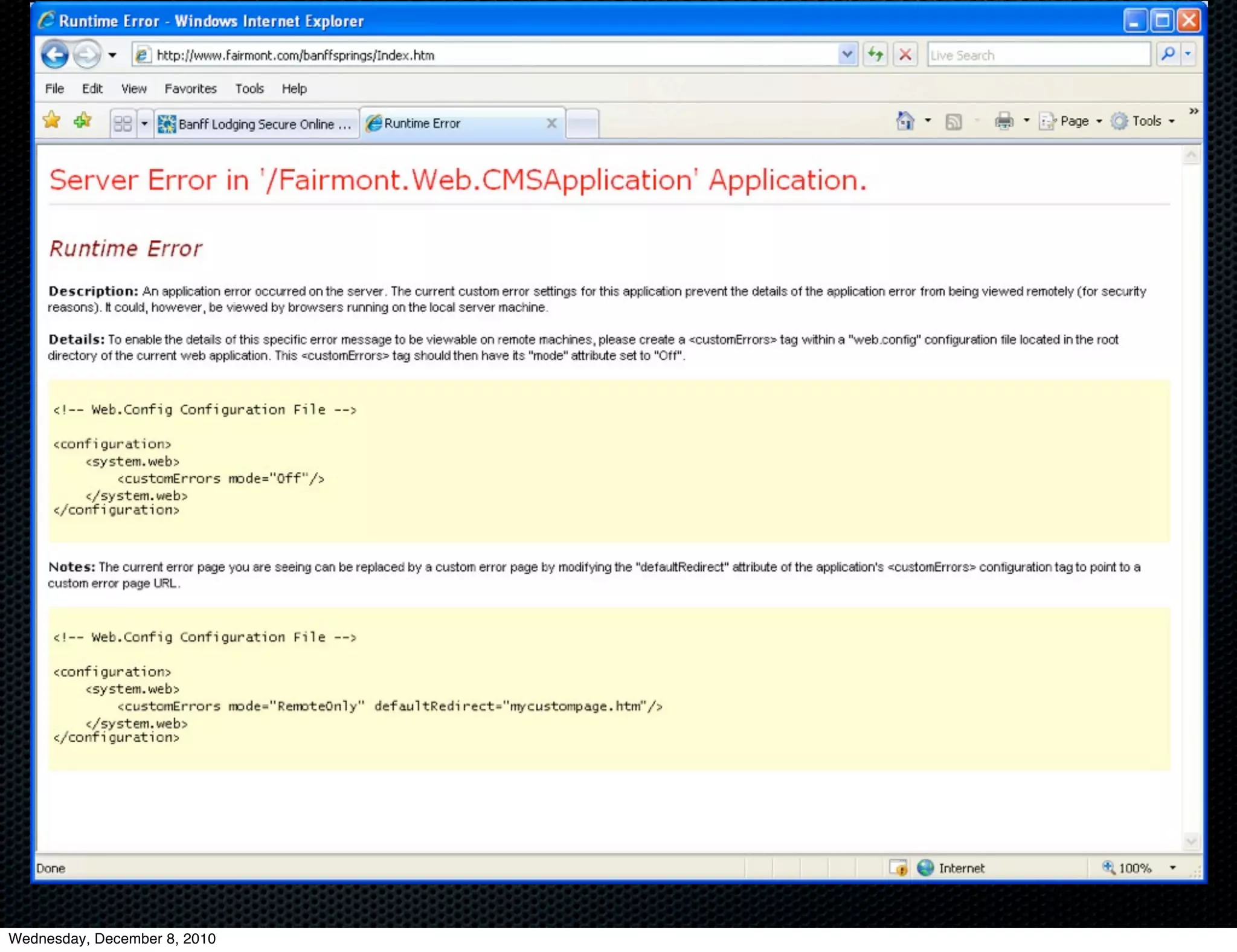Click the Favorites Center star icon
Viewport: 1237px width, 952px height.
point(52,121)
